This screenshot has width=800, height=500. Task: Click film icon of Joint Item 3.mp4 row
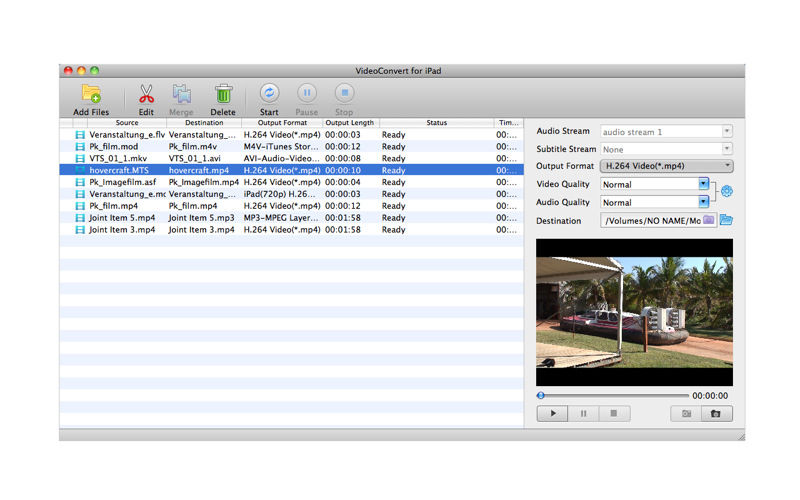click(80, 230)
